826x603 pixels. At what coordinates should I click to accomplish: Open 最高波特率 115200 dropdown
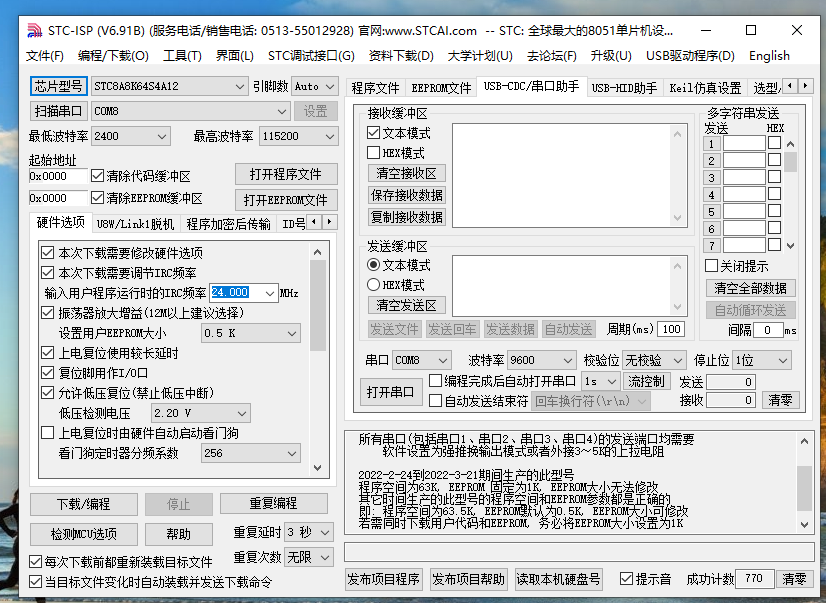coord(299,136)
